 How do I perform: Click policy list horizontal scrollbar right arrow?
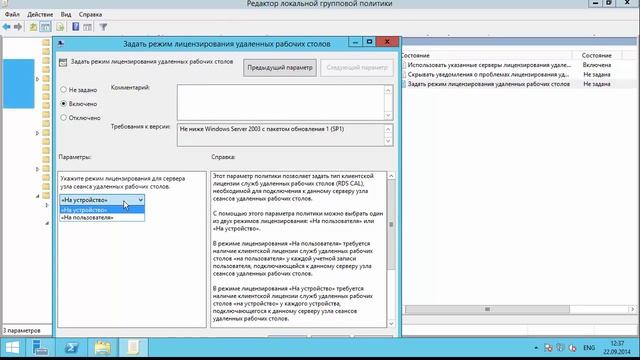(x=632, y=309)
